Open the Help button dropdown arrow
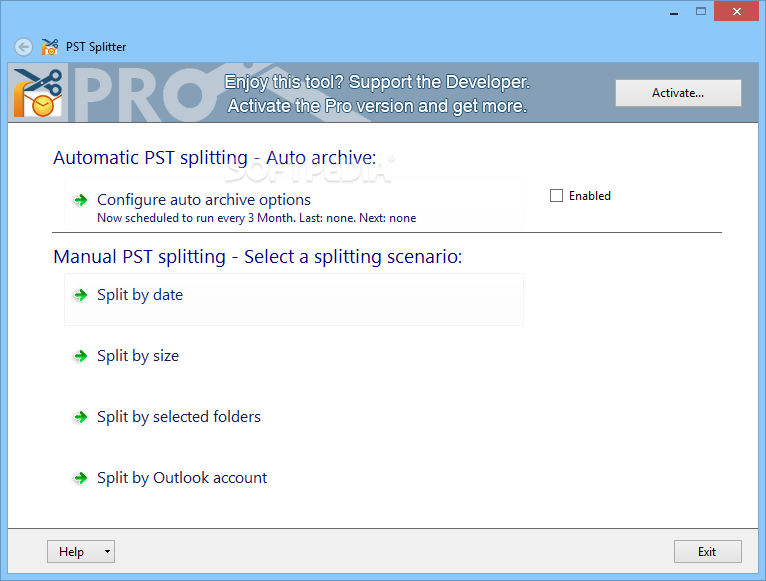The height and width of the screenshot is (581, 766). click(x=107, y=552)
